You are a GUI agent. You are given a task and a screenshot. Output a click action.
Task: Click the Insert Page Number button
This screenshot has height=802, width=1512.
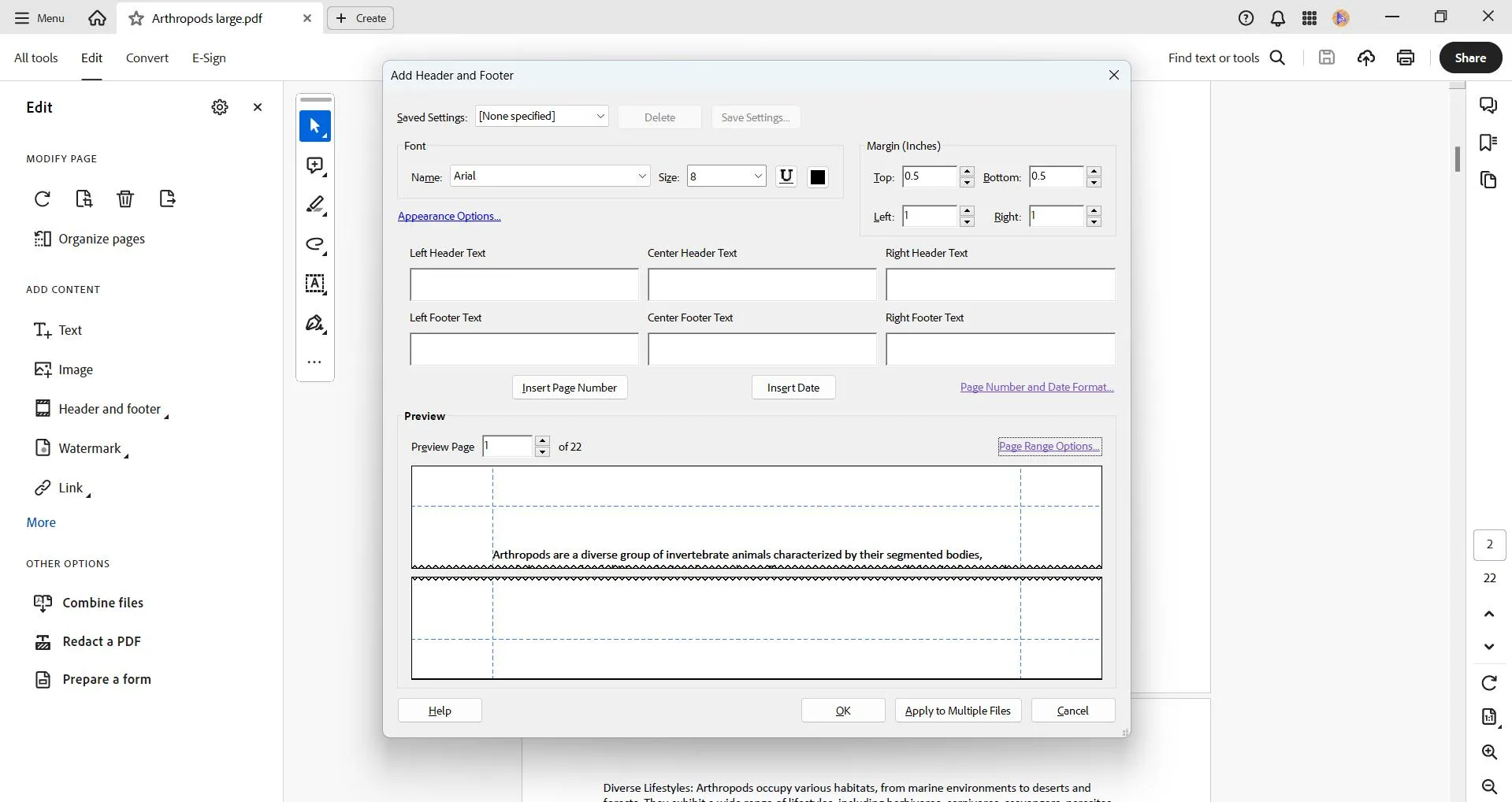click(x=569, y=387)
